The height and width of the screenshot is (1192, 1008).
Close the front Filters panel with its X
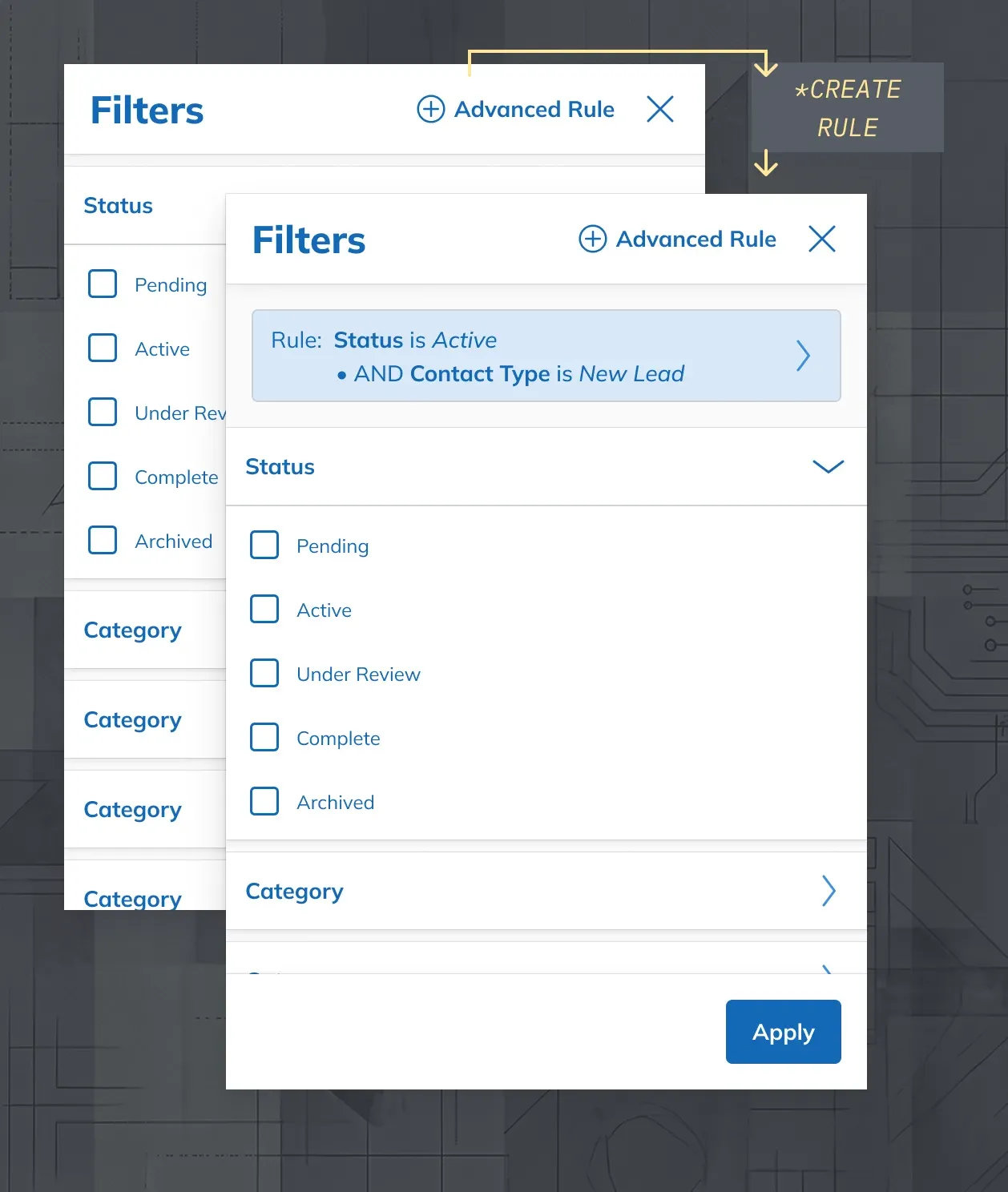tap(822, 239)
